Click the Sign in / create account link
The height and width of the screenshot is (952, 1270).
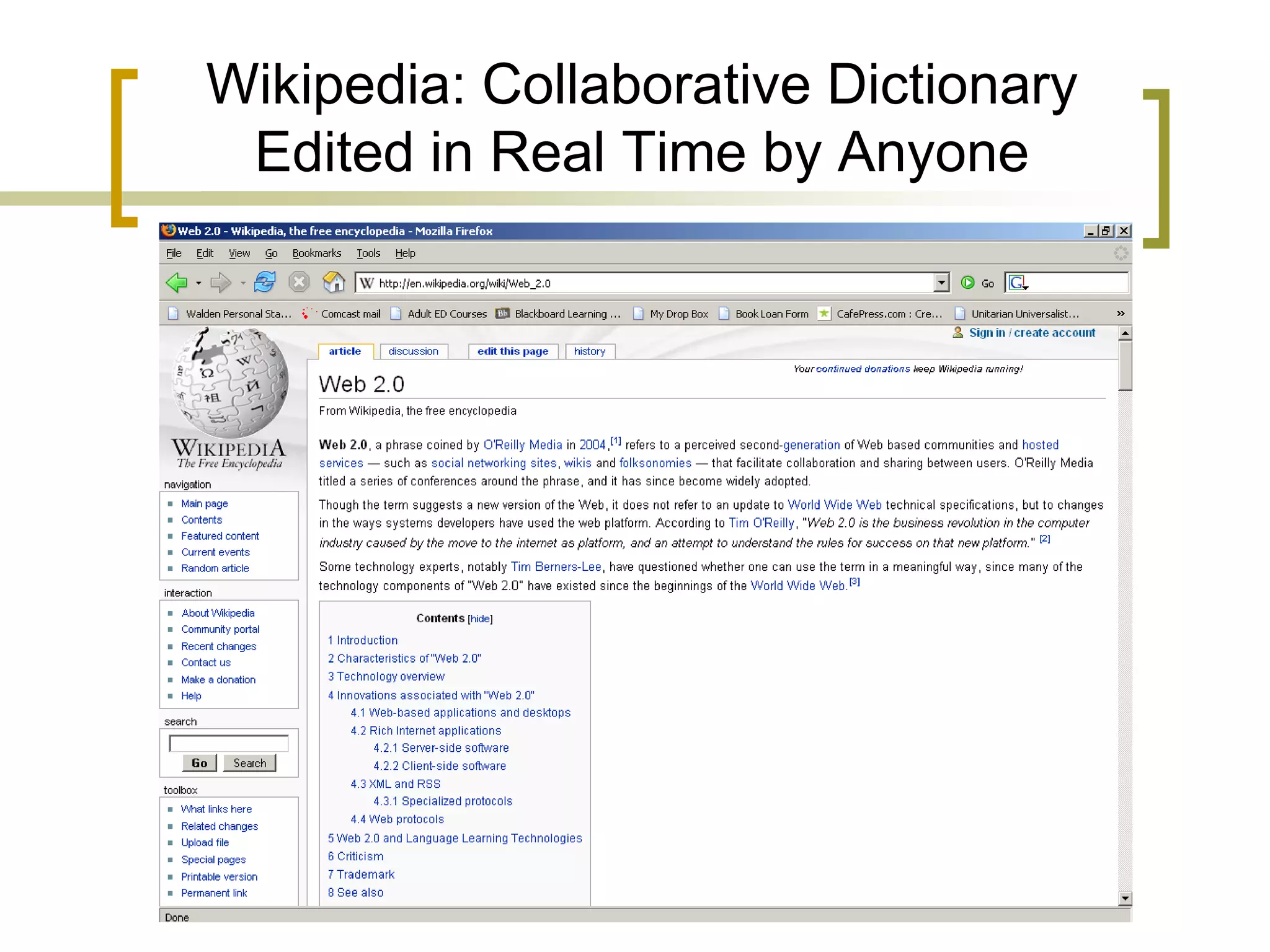(x=1031, y=333)
